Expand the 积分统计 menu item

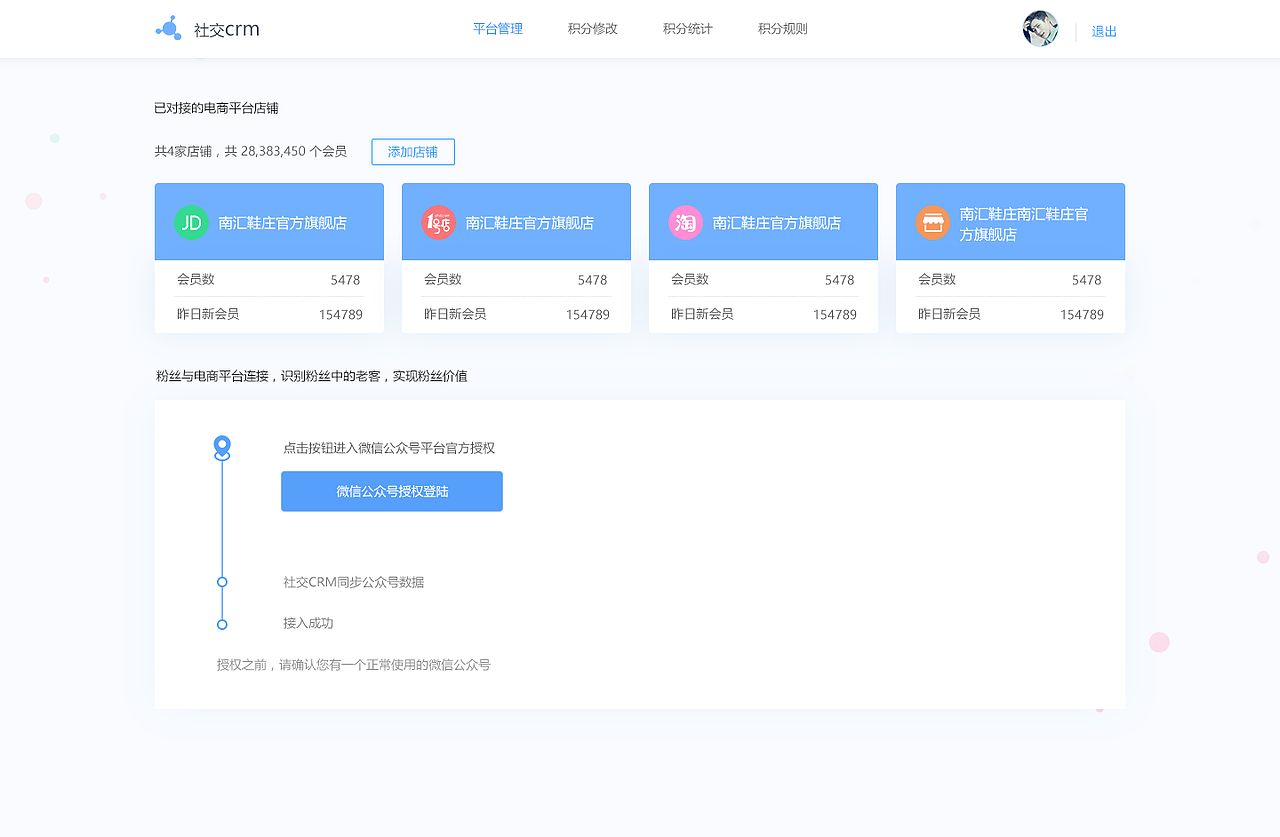click(686, 28)
